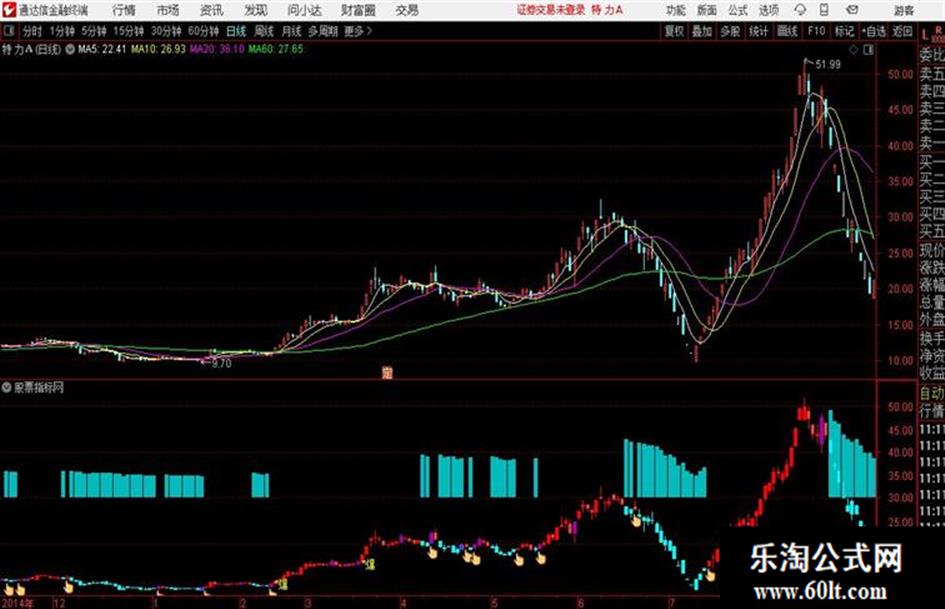Select the 周线 weekly period tab
The height and width of the screenshot is (609, 945).
coord(264,31)
